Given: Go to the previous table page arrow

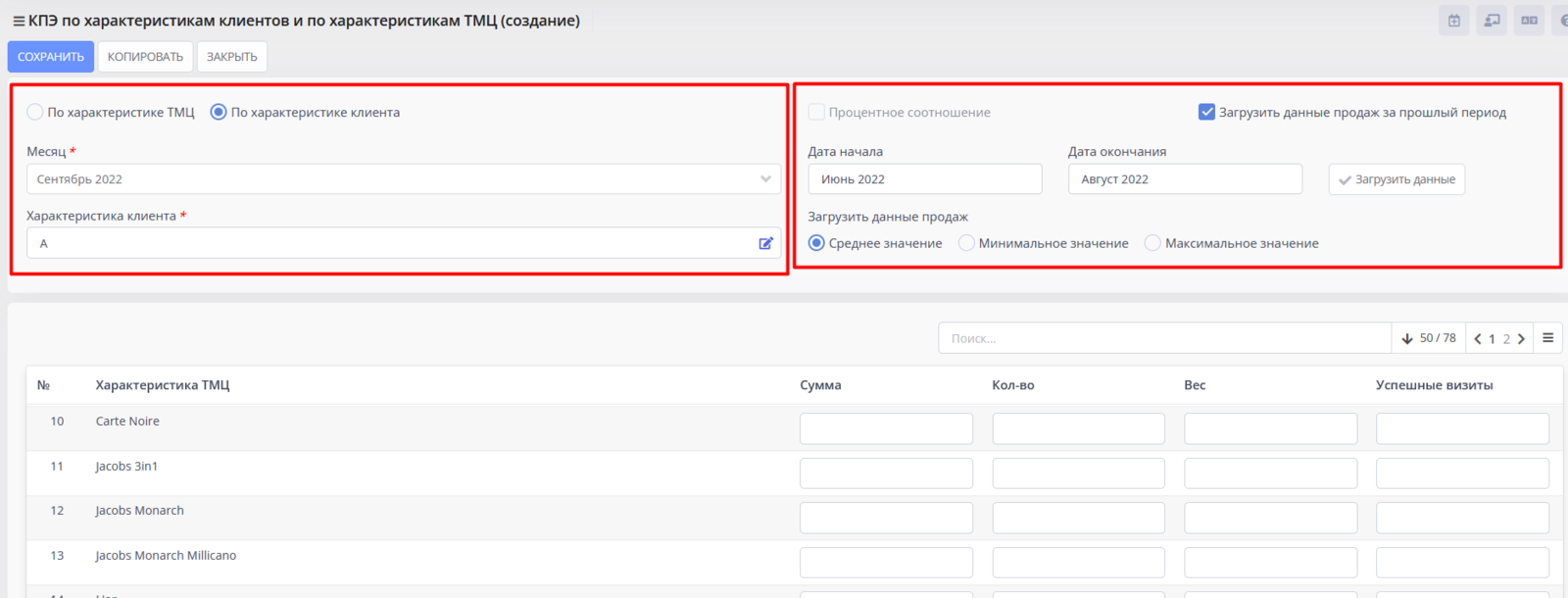Looking at the screenshot, I should [x=1478, y=338].
